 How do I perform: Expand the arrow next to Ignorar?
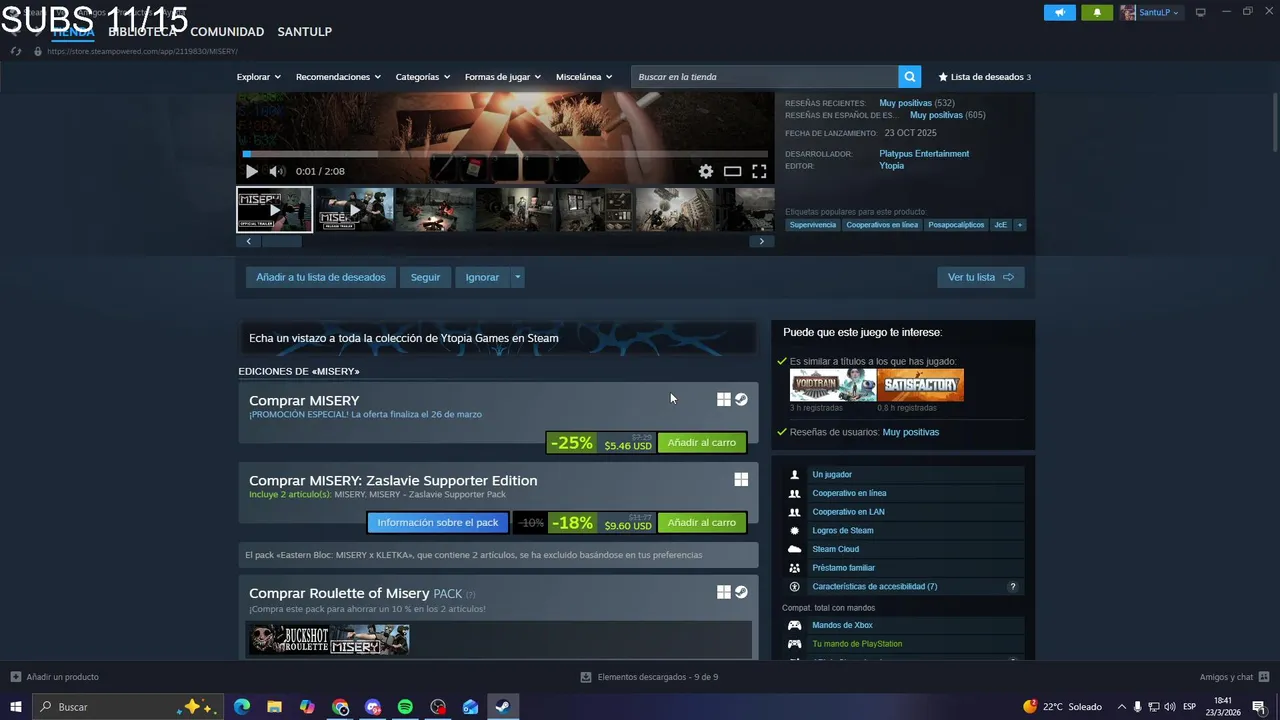[517, 277]
